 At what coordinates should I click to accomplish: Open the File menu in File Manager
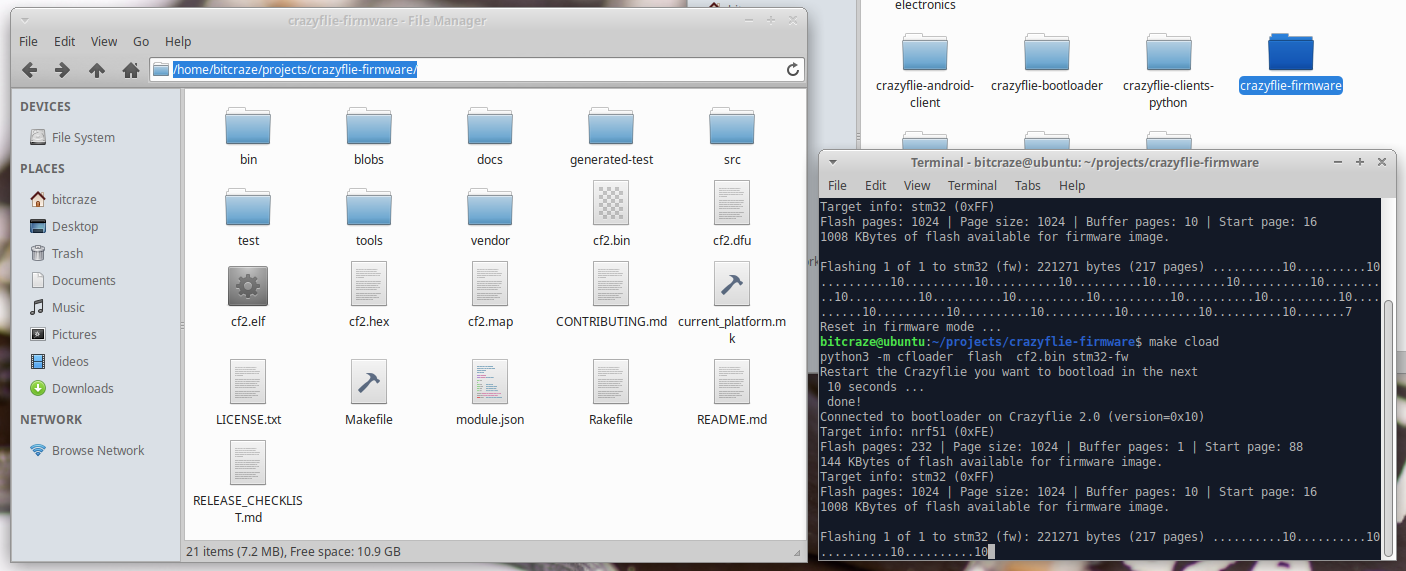28,42
